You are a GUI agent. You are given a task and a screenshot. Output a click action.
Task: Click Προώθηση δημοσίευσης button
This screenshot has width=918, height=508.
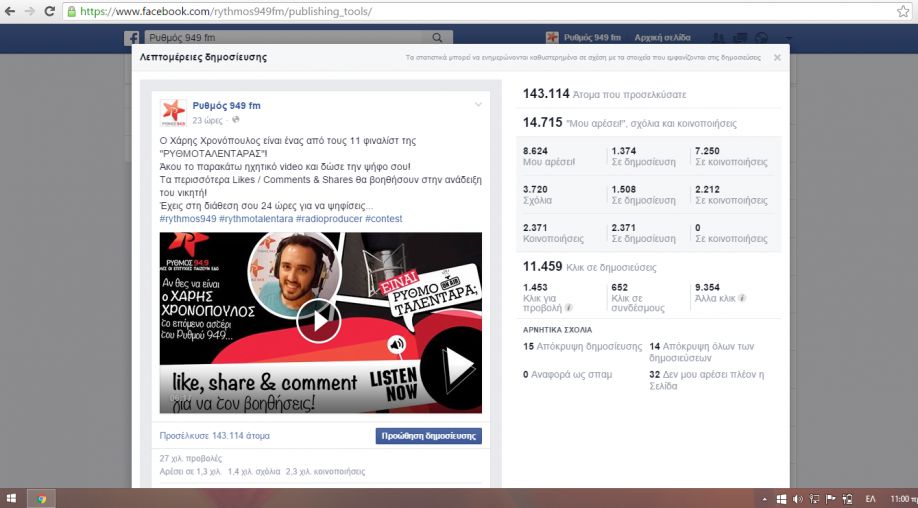click(429, 436)
